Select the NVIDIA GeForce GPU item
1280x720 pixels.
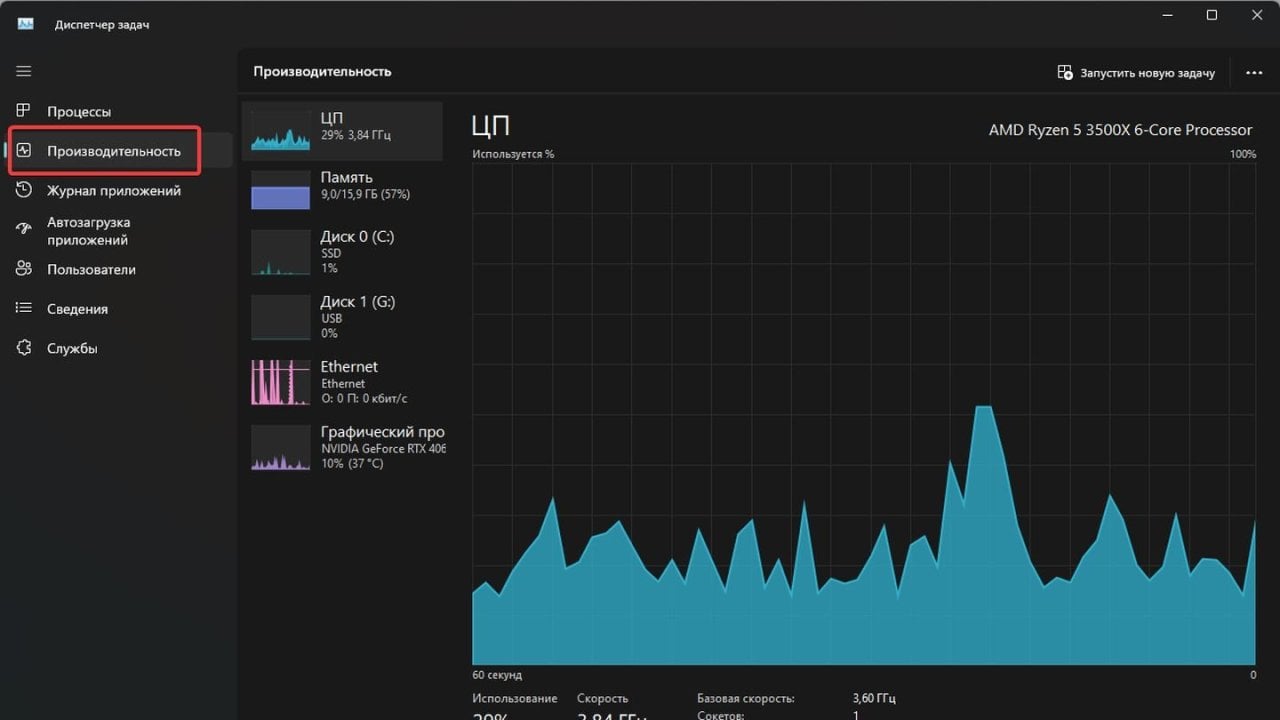tap(342, 447)
